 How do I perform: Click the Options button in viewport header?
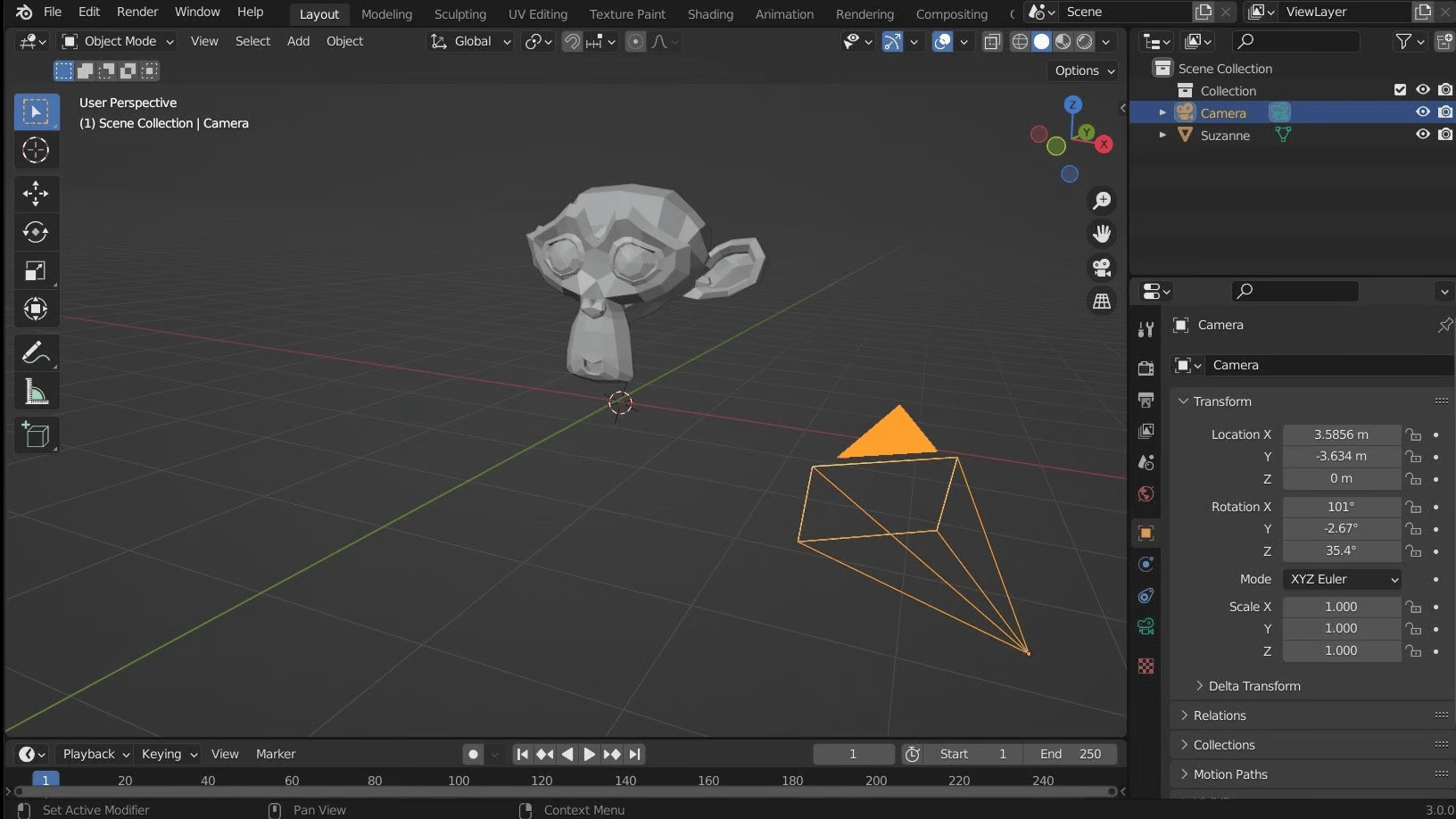(x=1084, y=70)
